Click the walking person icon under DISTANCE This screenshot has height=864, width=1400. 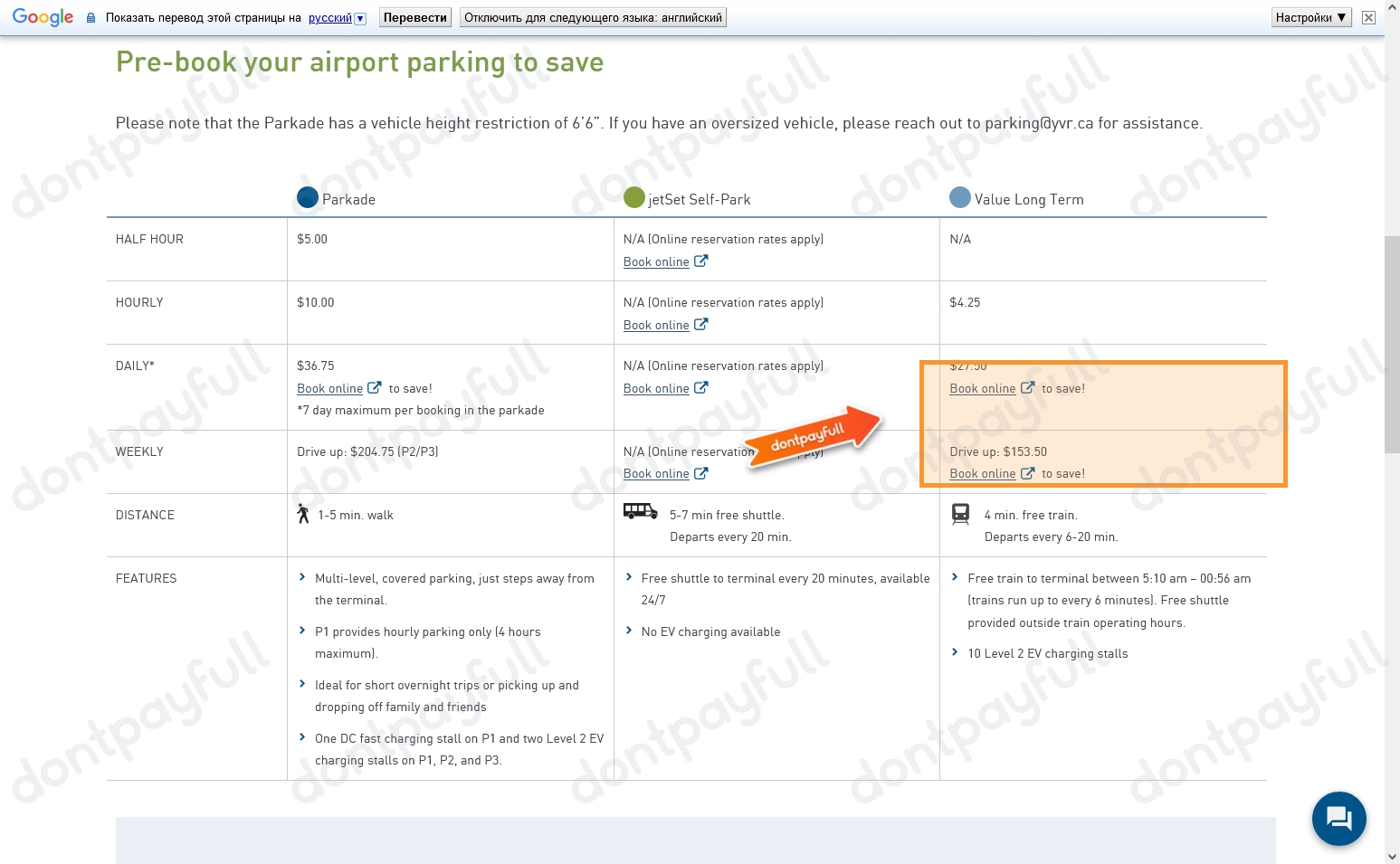coord(304,514)
